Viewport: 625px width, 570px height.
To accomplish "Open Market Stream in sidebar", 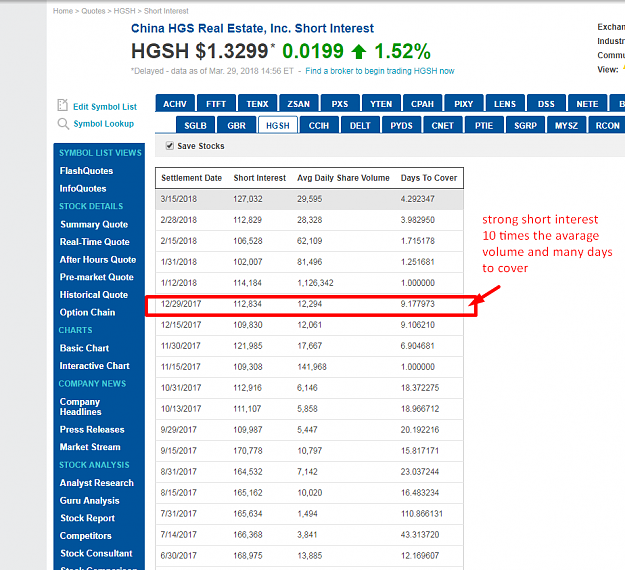I will (x=90, y=447).
